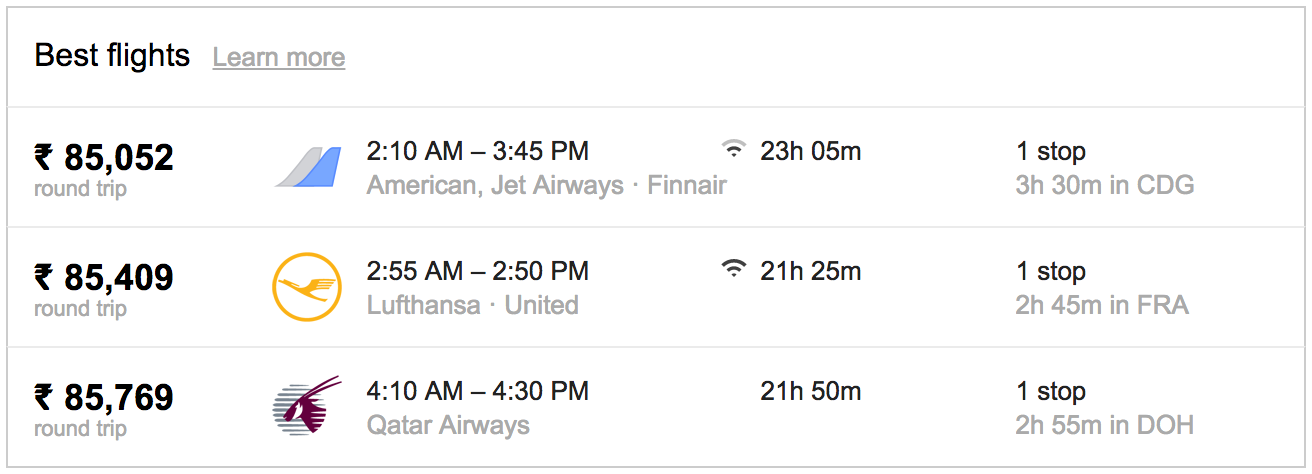Click the Lufthansa · United airline label
This screenshot has height=474, width=1312.
click(473, 305)
